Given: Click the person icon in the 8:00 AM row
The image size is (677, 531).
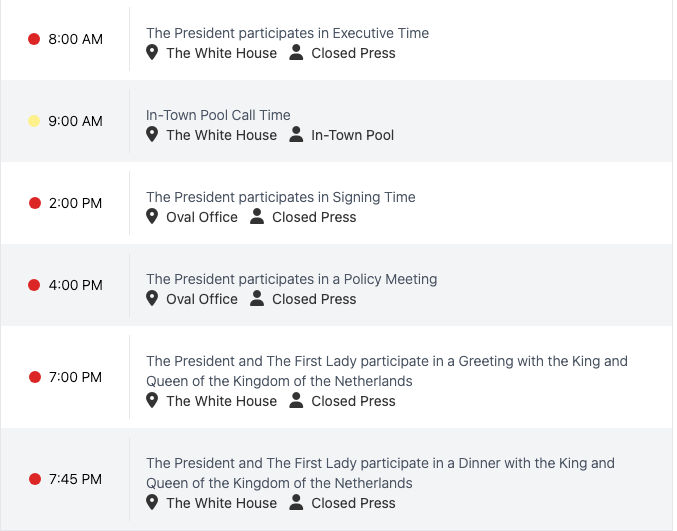Looking at the screenshot, I should coord(296,53).
